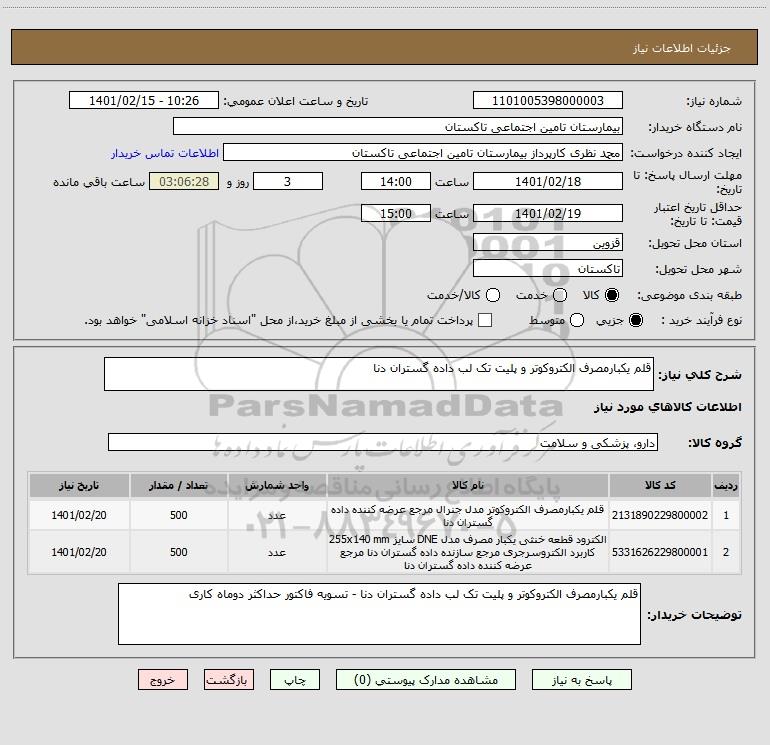Select the کالا/خدمت radio button
The image size is (770, 745).
pos(493,295)
